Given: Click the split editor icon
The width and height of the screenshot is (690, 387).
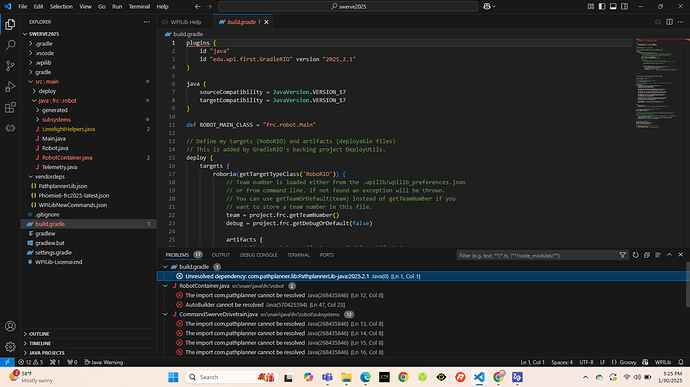Looking at the screenshot, I should tap(669, 22).
